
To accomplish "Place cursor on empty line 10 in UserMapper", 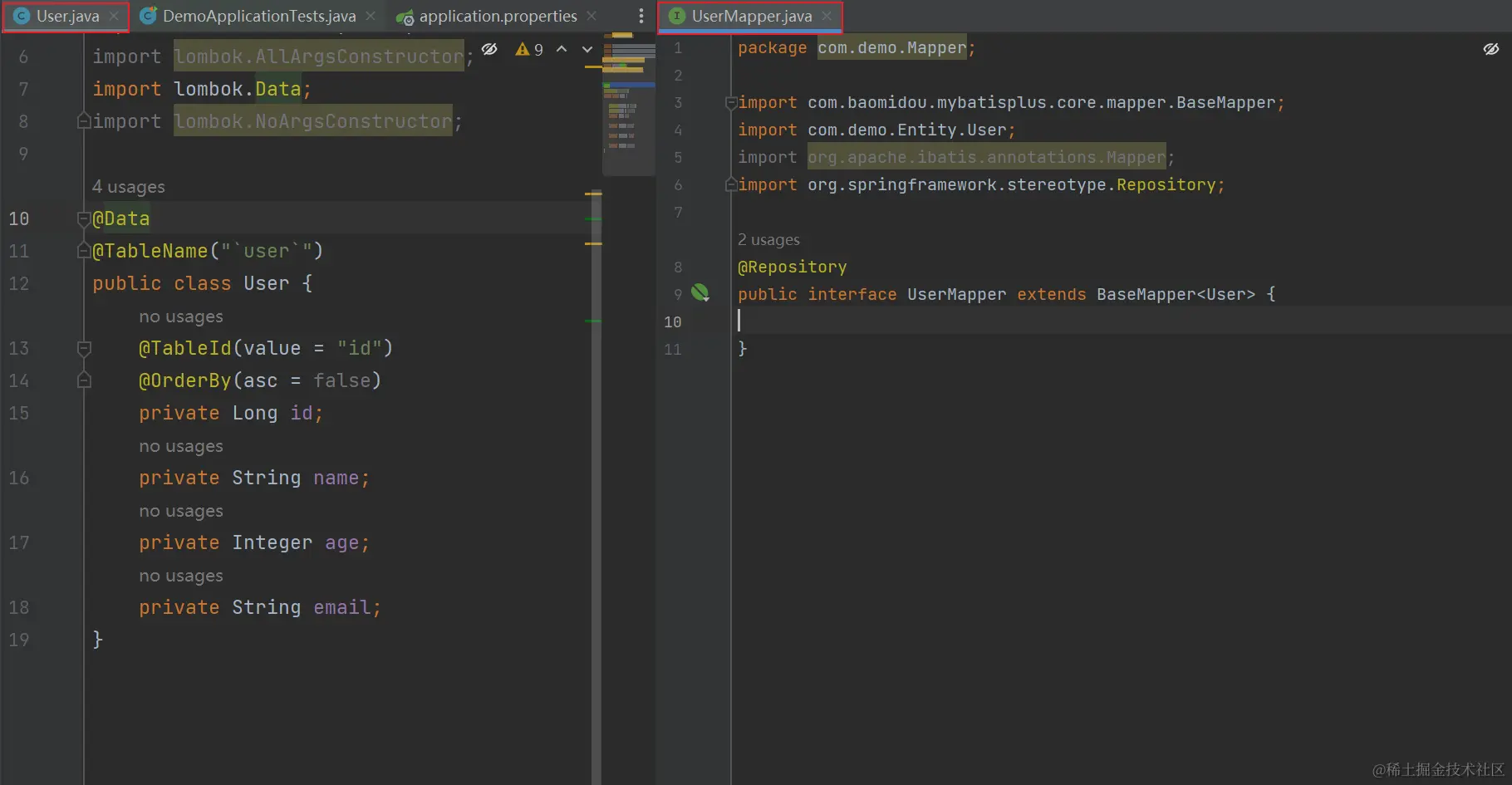I will [x=1122, y=321].
